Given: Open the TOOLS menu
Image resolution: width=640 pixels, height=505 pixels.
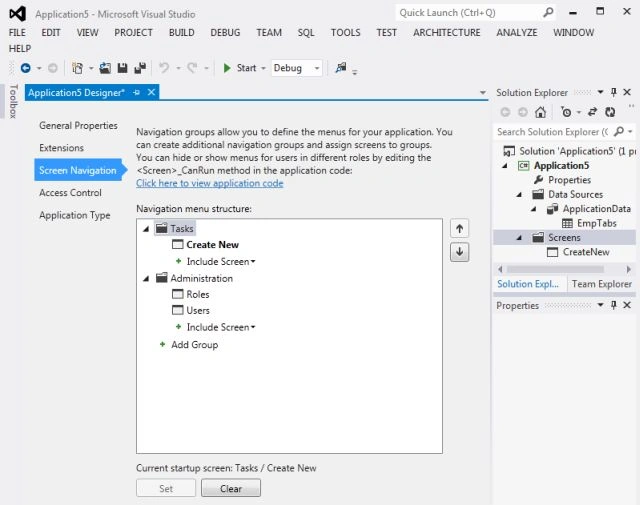Looking at the screenshot, I should click(x=345, y=32).
